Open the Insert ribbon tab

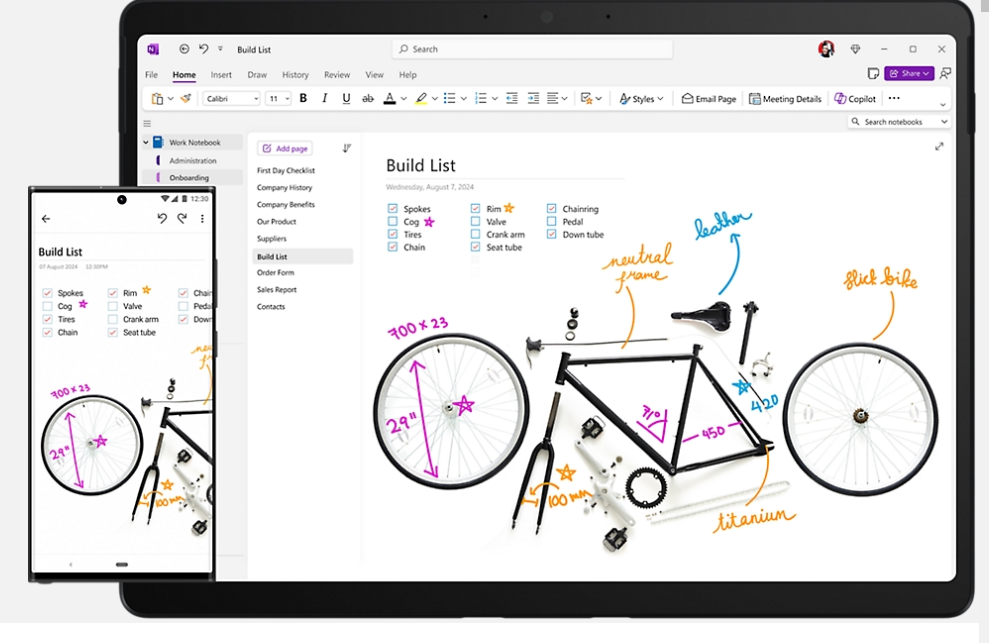pos(220,74)
